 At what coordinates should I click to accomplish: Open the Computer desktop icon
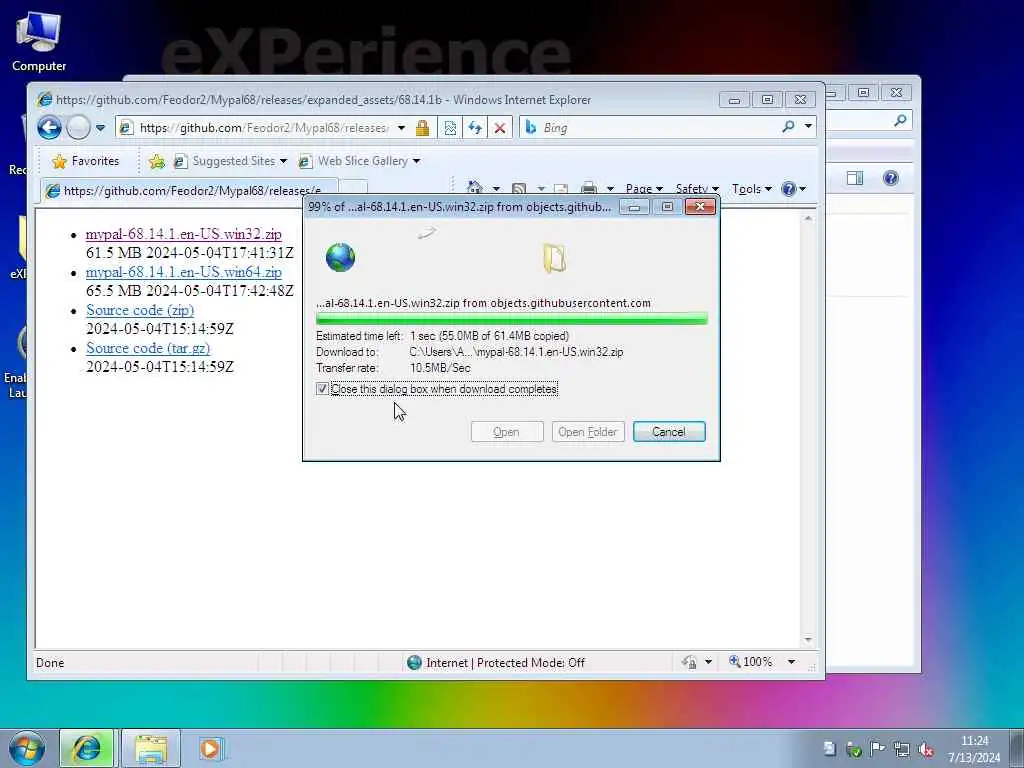point(39,40)
